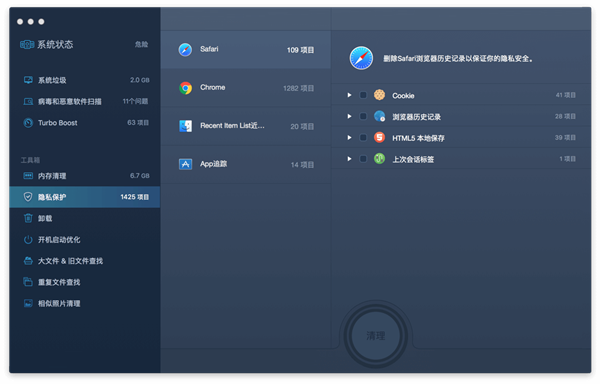Viewport: 600px width, 384px height.
Task: Click the 相似照片清理 photo icon
Action: pyautogui.click(x=28, y=304)
